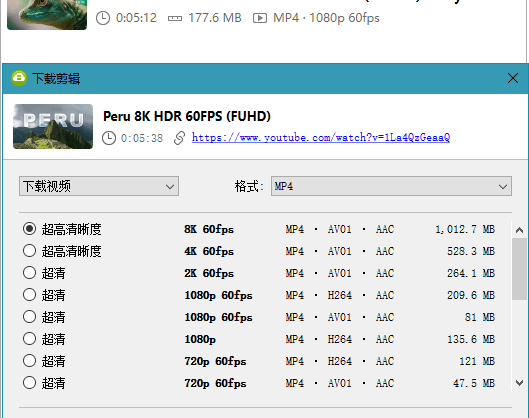529x418 pixels.
Task: Click the file size icon beside 177.6 MB
Action: point(175,18)
